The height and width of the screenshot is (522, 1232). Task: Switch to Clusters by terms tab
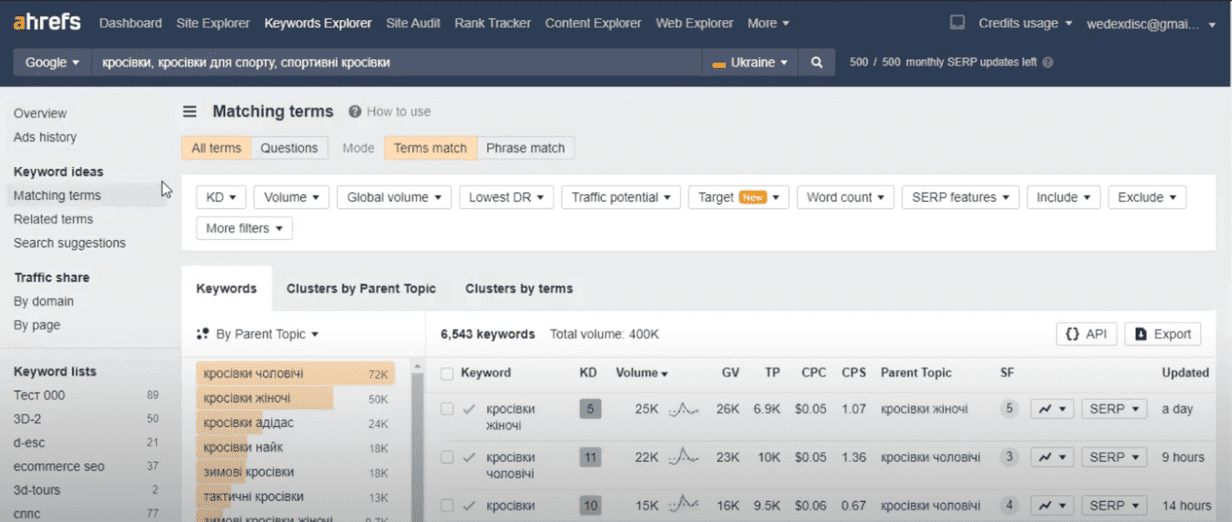coord(519,288)
